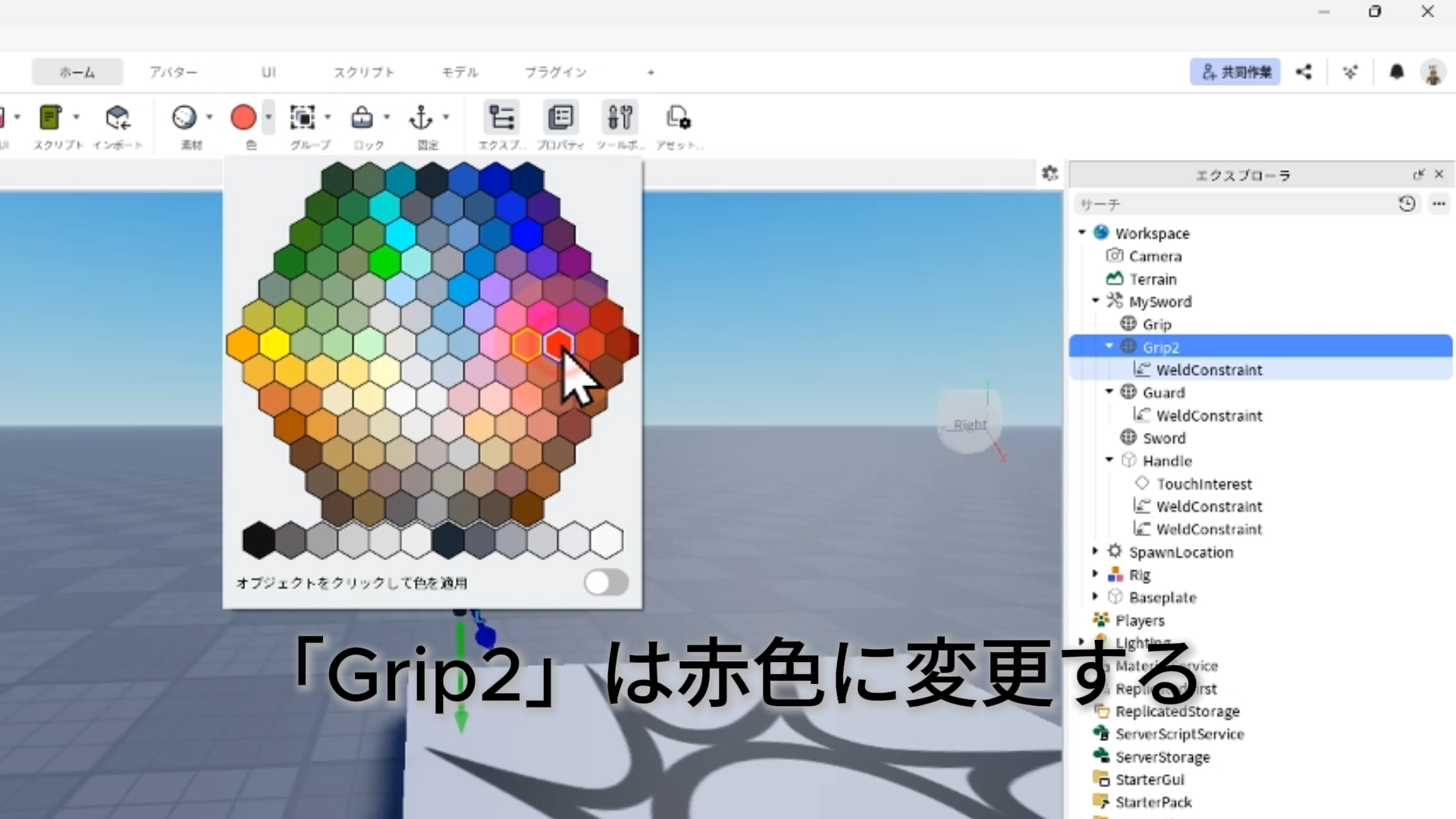Collapse the MySword tool node
This screenshot has height=819, width=1456.
point(1096,301)
